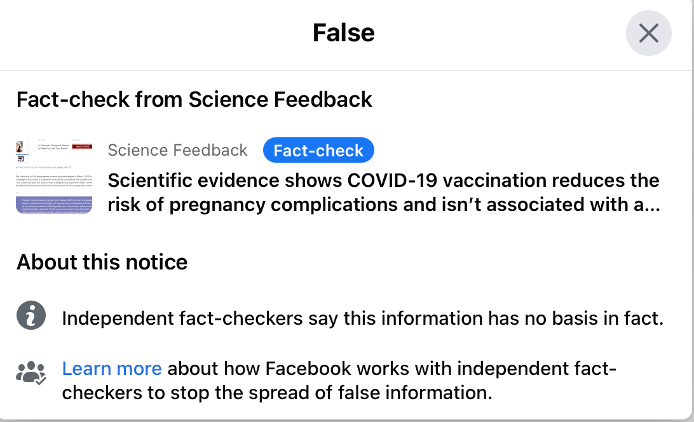This screenshot has height=422, width=694.
Task: Expand the truncated headline at its ellipsis
Action: [x=649, y=206]
